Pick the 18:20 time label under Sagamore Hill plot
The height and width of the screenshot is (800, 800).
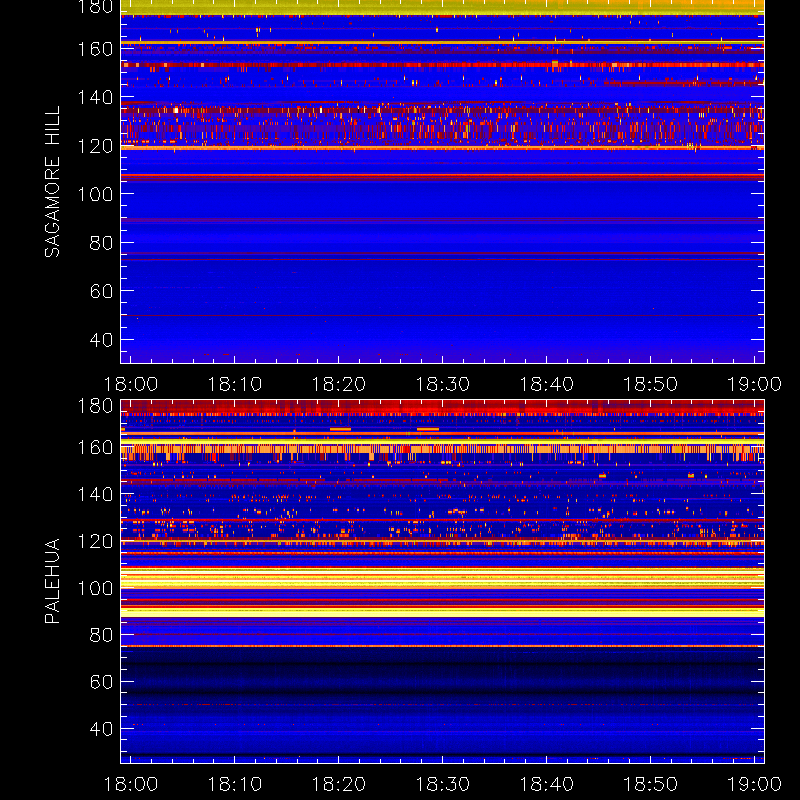tap(339, 384)
